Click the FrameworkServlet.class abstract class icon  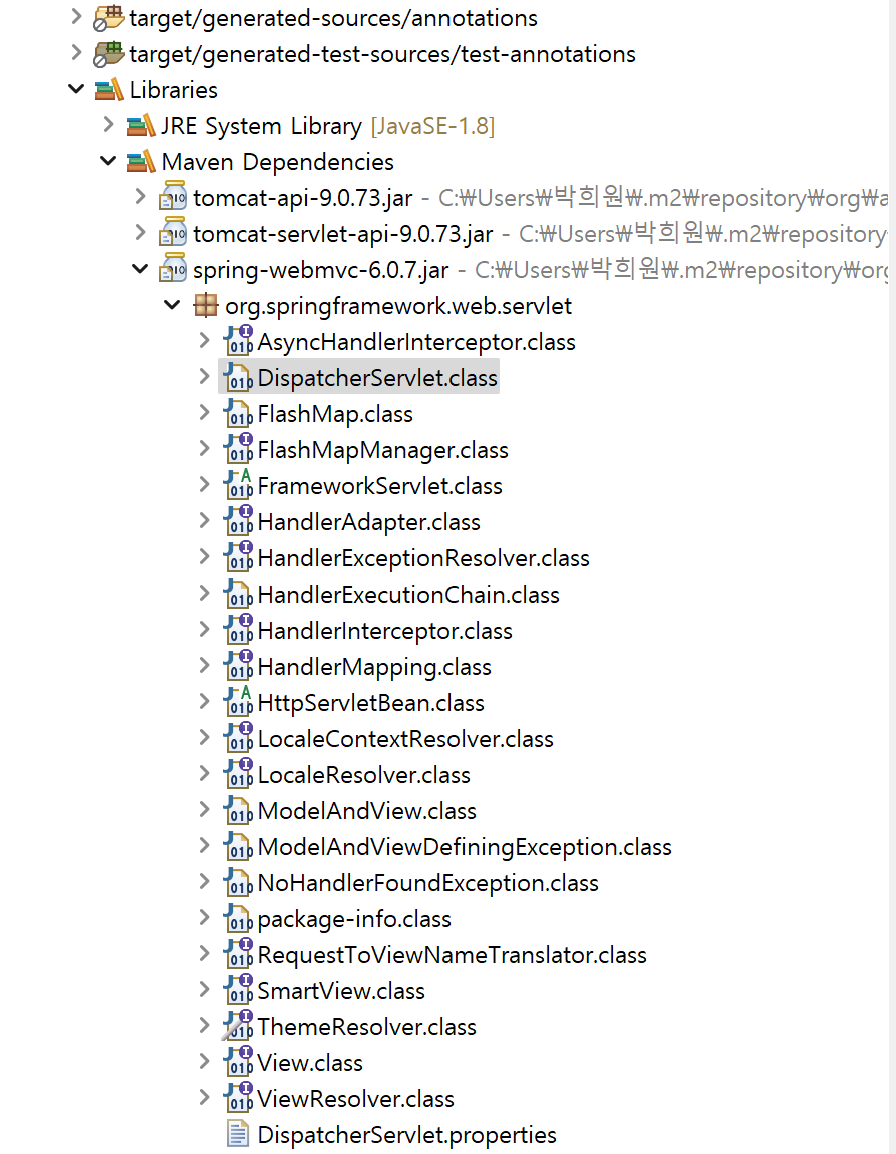239,486
